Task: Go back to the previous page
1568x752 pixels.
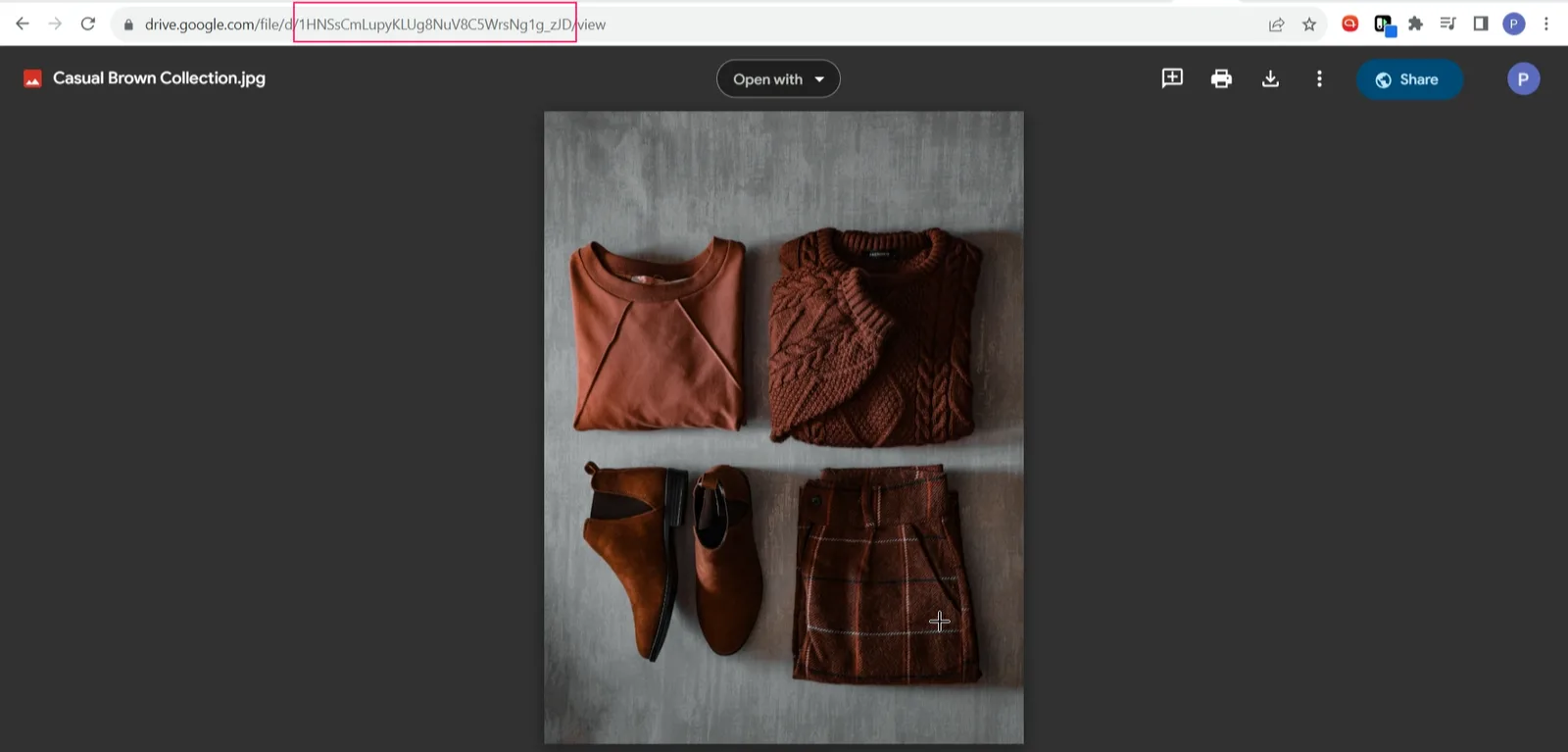Action: point(23,25)
